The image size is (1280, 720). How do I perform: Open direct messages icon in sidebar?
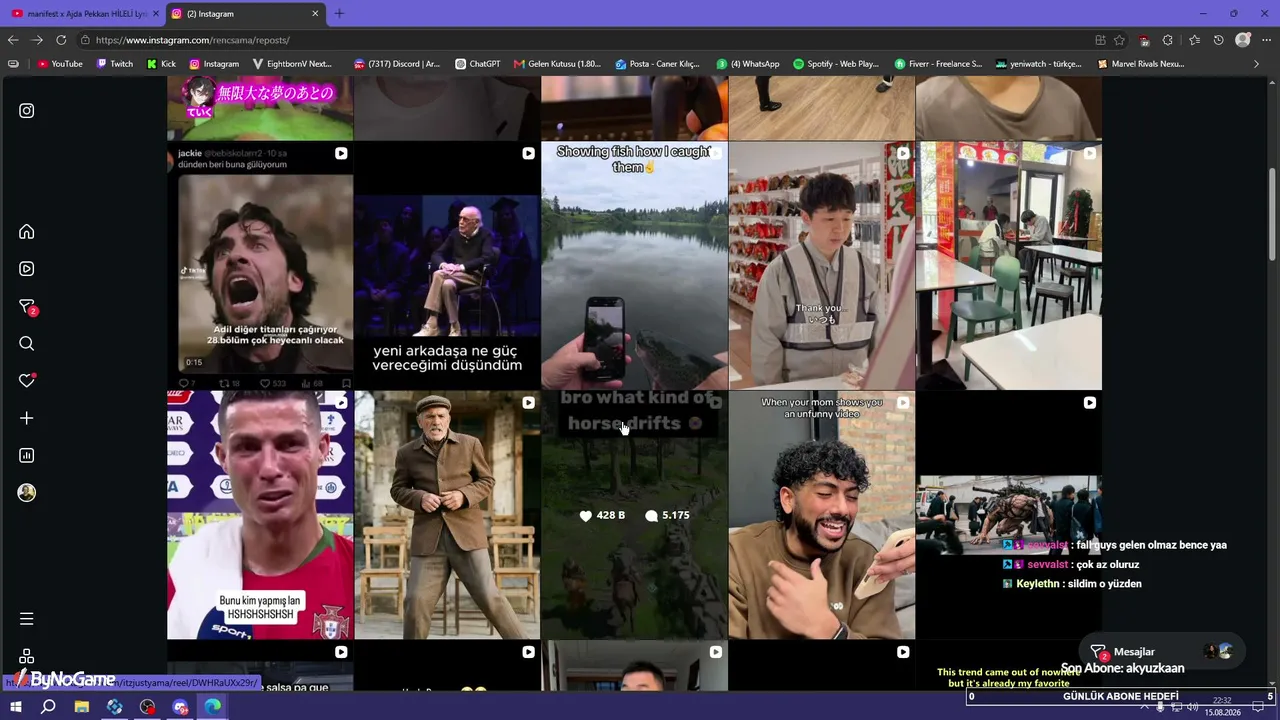27,307
